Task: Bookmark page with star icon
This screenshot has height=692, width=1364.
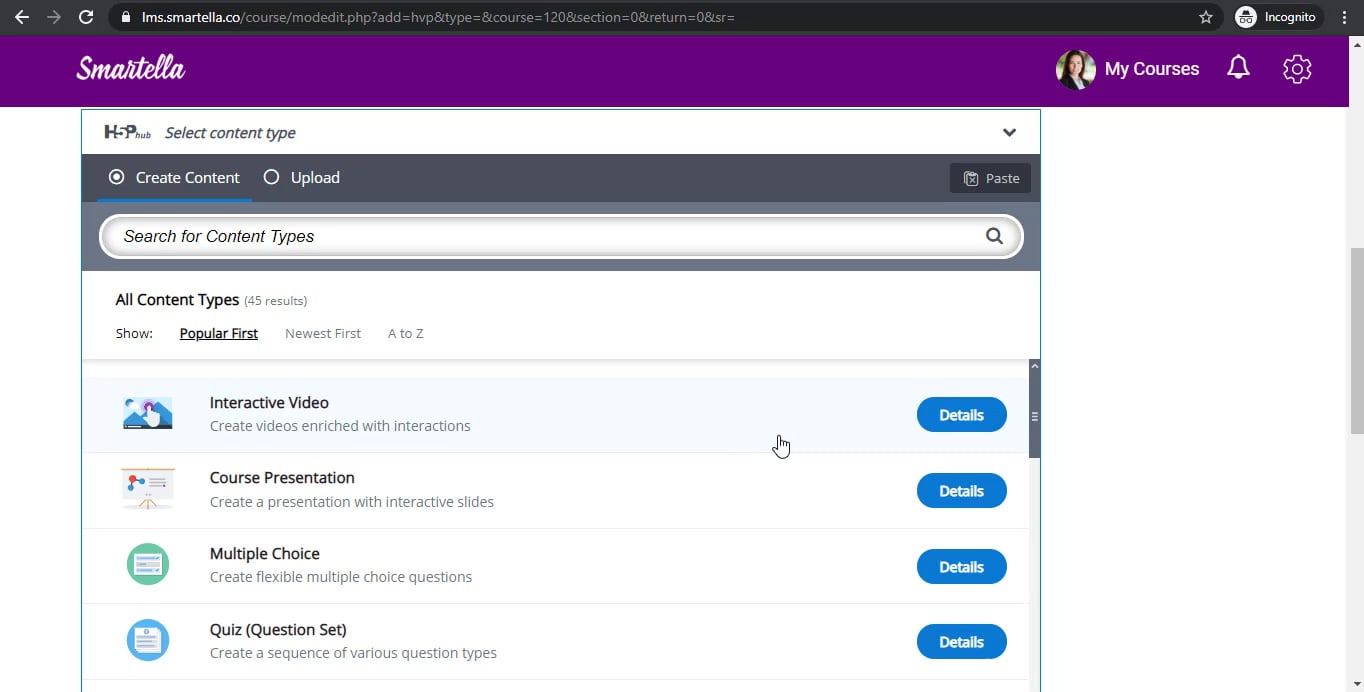Action: (x=1206, y=17)
